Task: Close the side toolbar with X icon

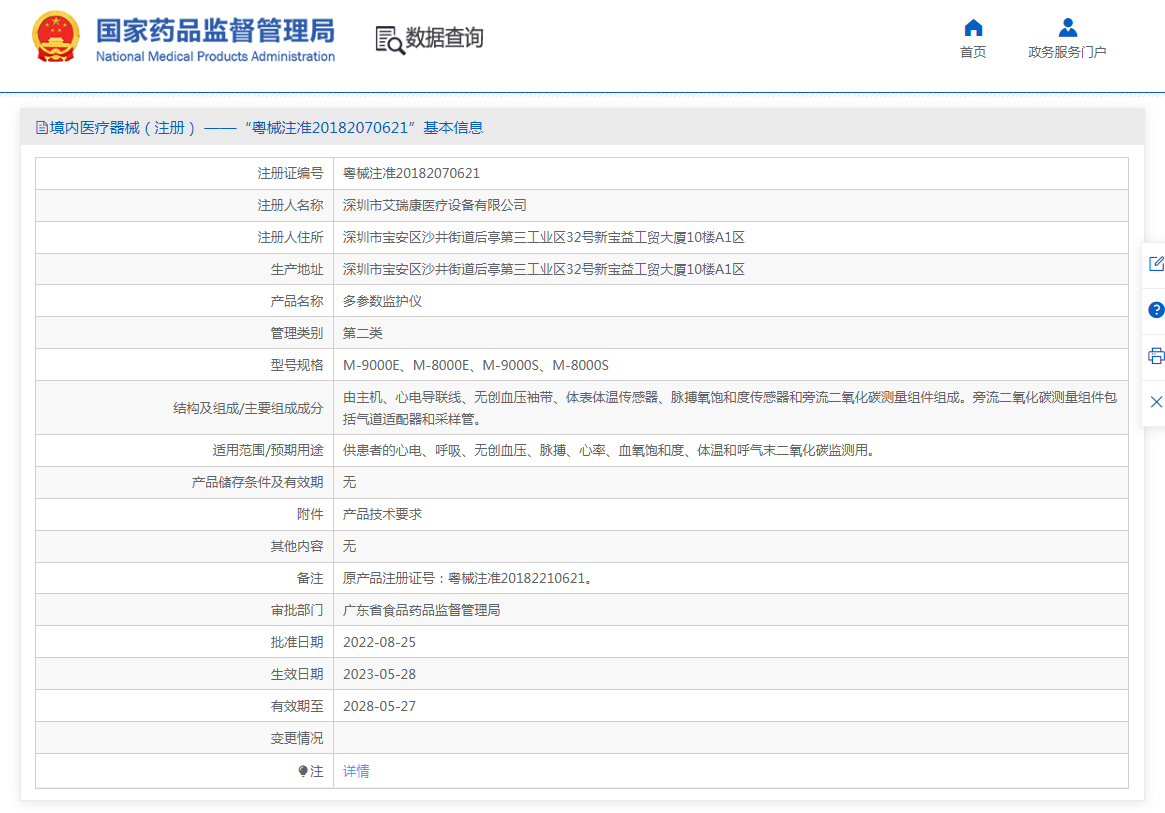Action: tap(1156, 402)
